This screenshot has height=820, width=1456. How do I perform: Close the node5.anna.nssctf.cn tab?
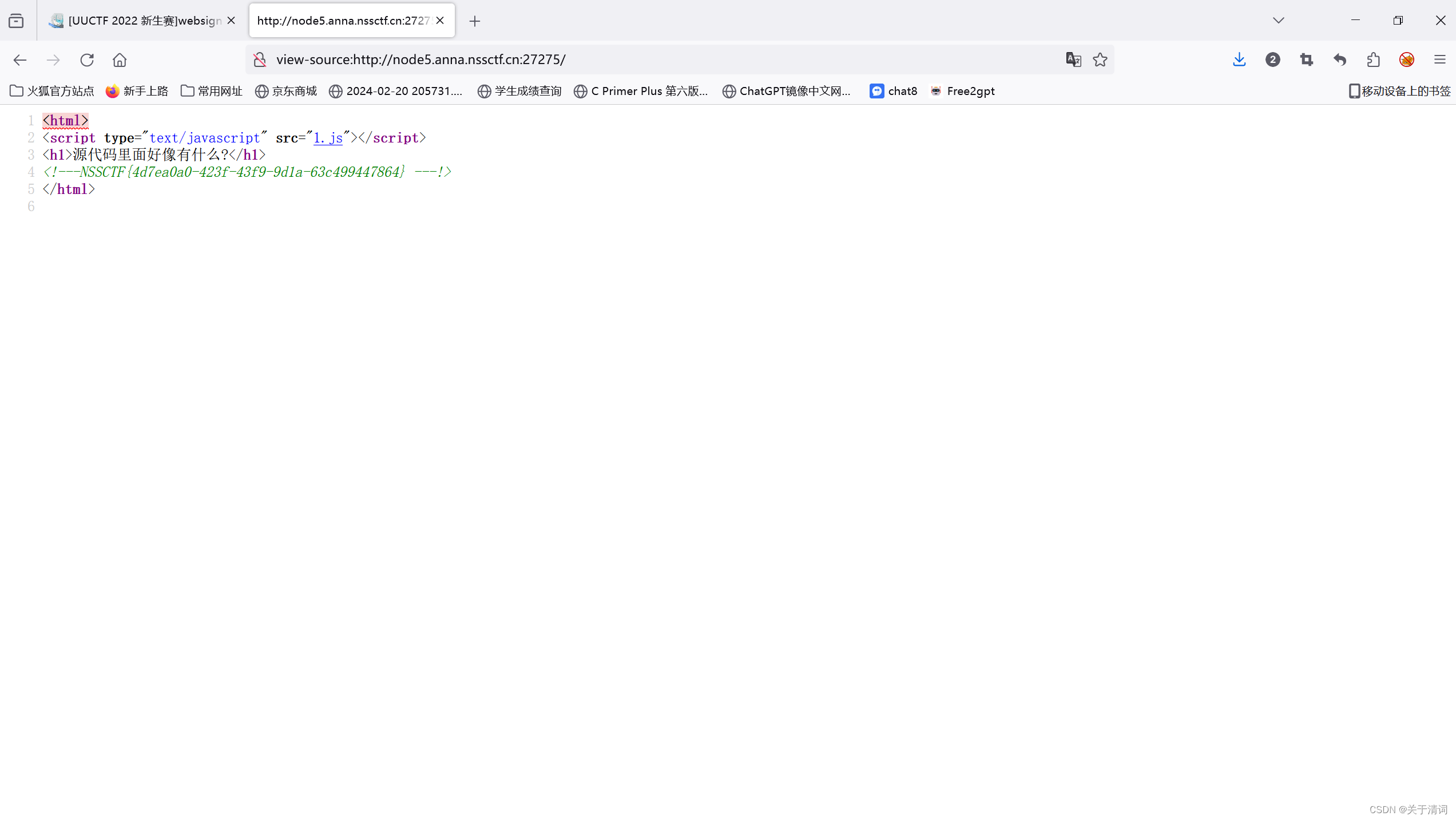click(x=440, y=21)
